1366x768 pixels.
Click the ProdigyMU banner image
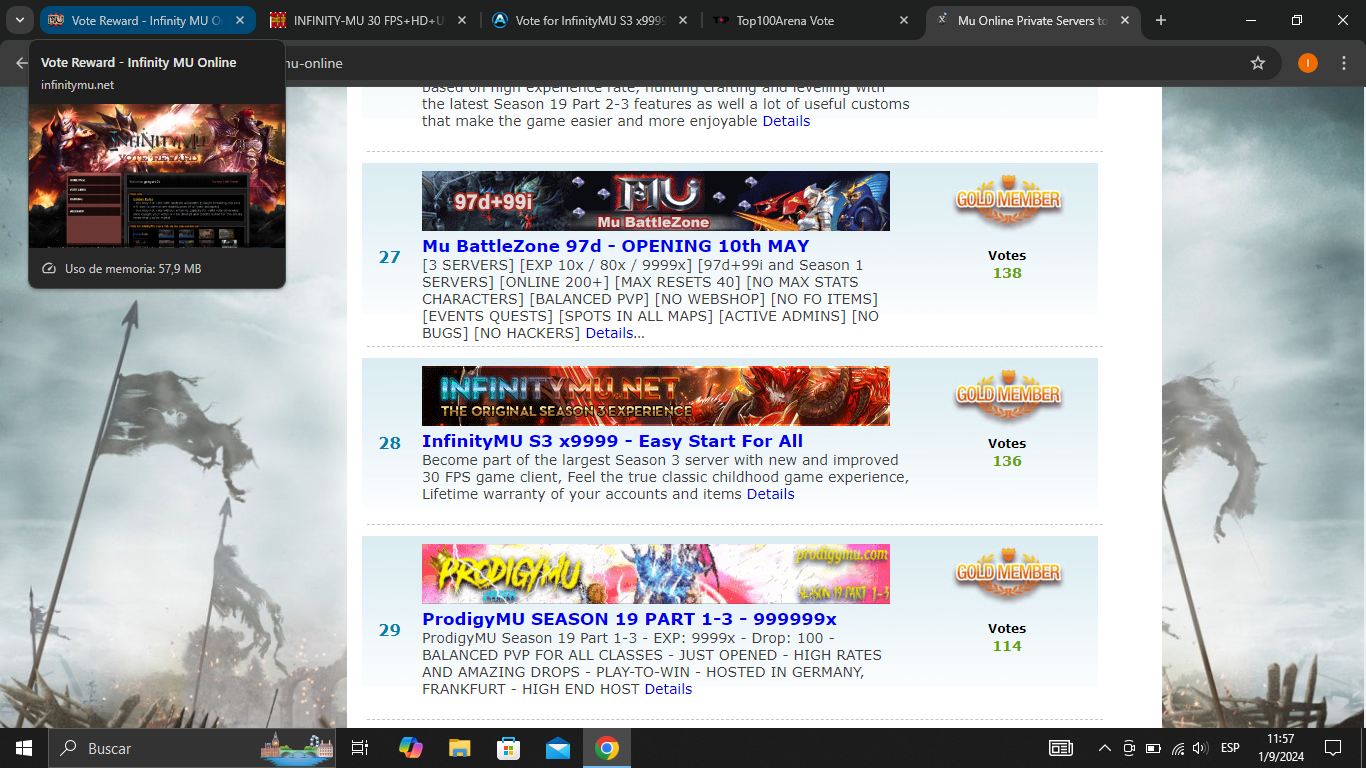656,574
